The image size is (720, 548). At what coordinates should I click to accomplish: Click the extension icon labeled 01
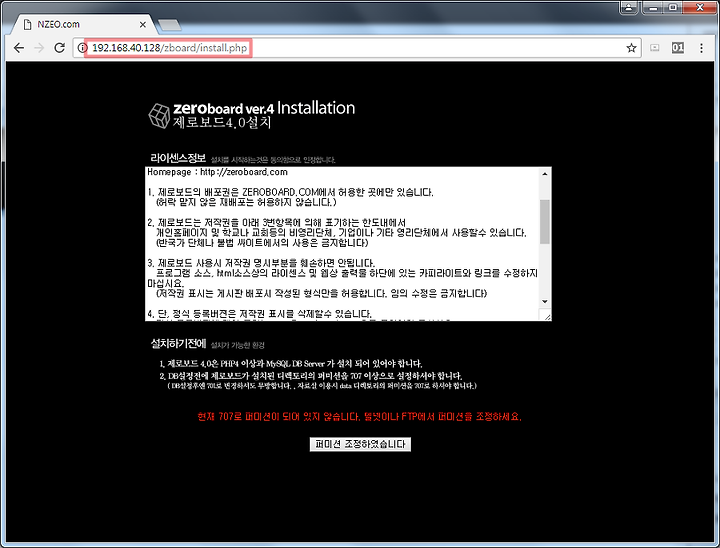[x=678, y=48]
